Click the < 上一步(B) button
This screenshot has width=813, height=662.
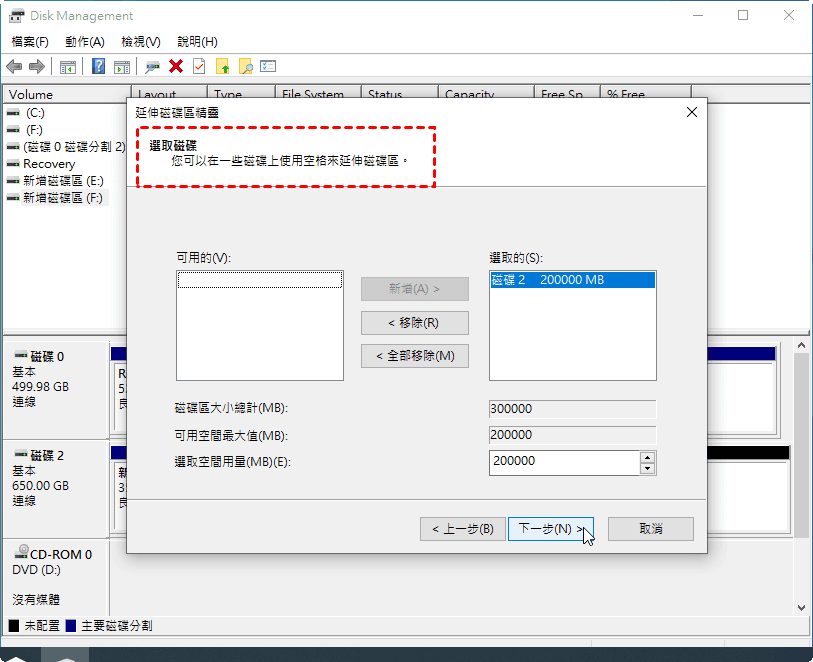pyautogui.click(x=461, y=529)
